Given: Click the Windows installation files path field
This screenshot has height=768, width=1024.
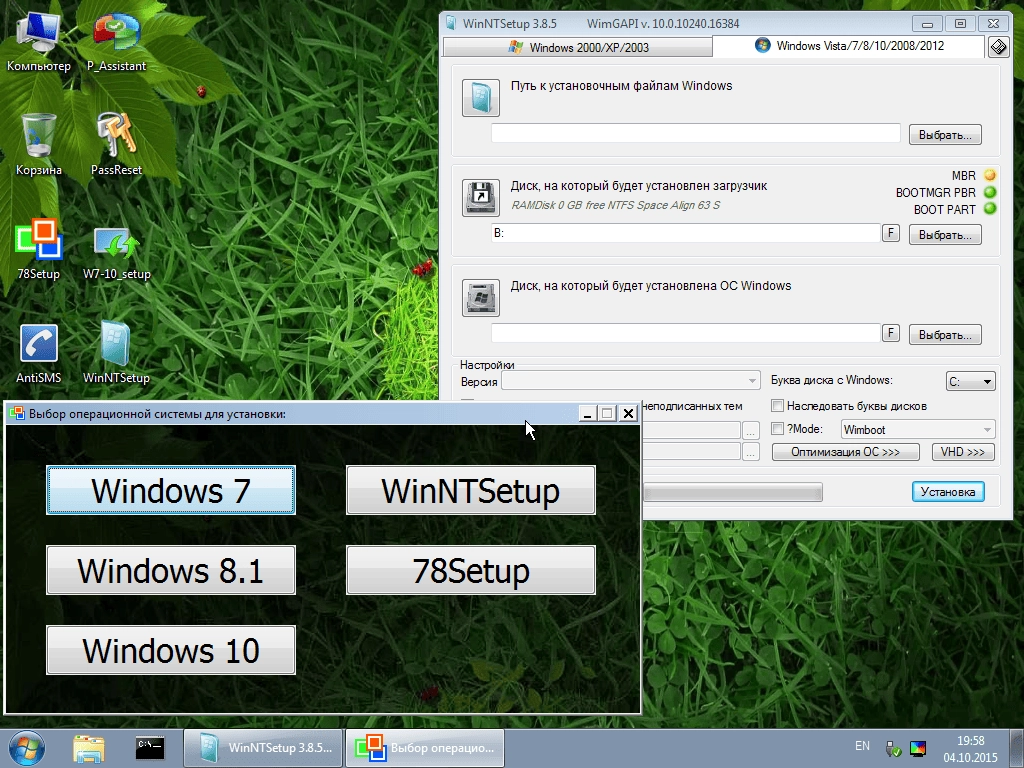Looking at the screenshot, I should 696,133.
